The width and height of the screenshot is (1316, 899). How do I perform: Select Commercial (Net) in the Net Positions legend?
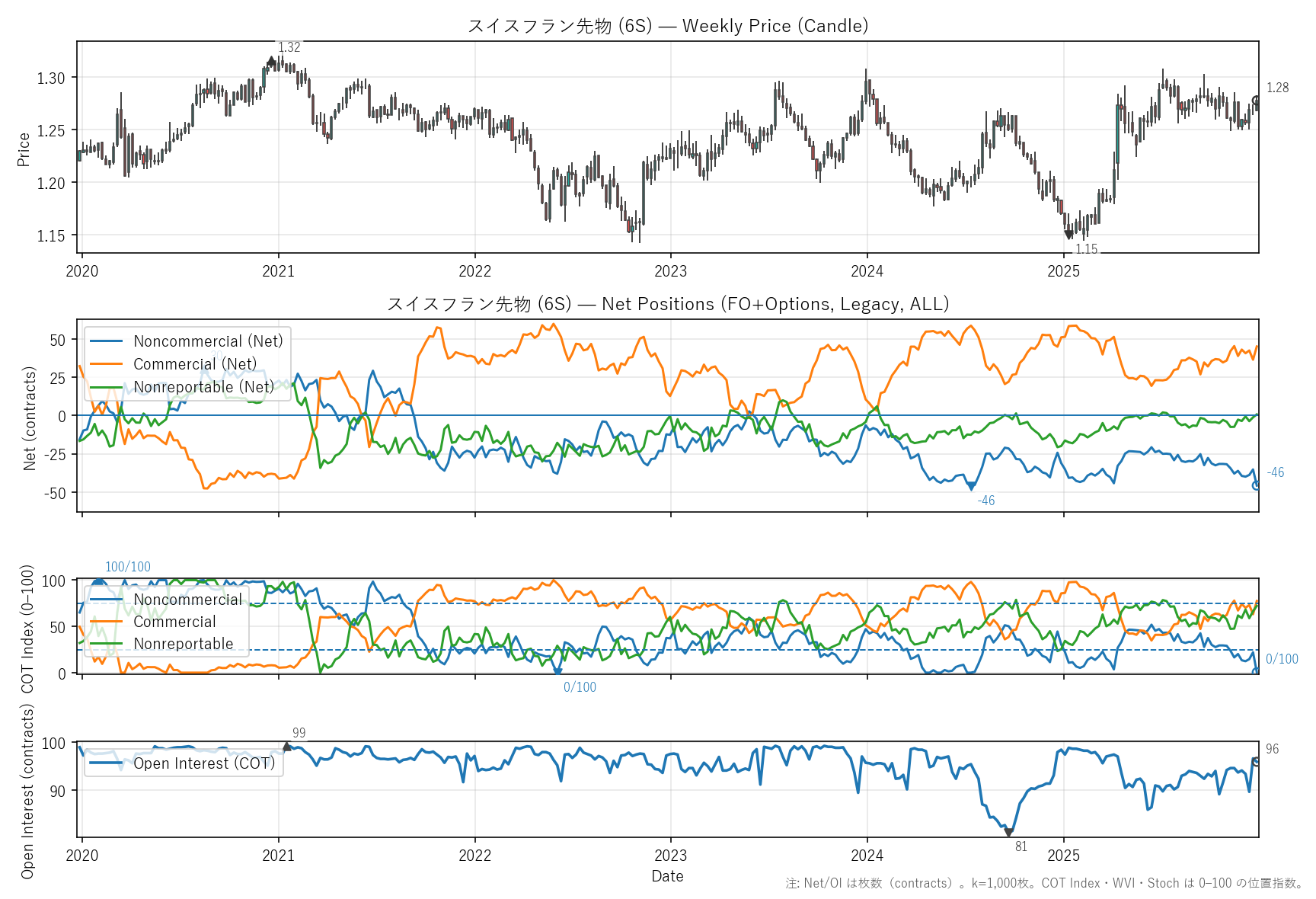195,364
